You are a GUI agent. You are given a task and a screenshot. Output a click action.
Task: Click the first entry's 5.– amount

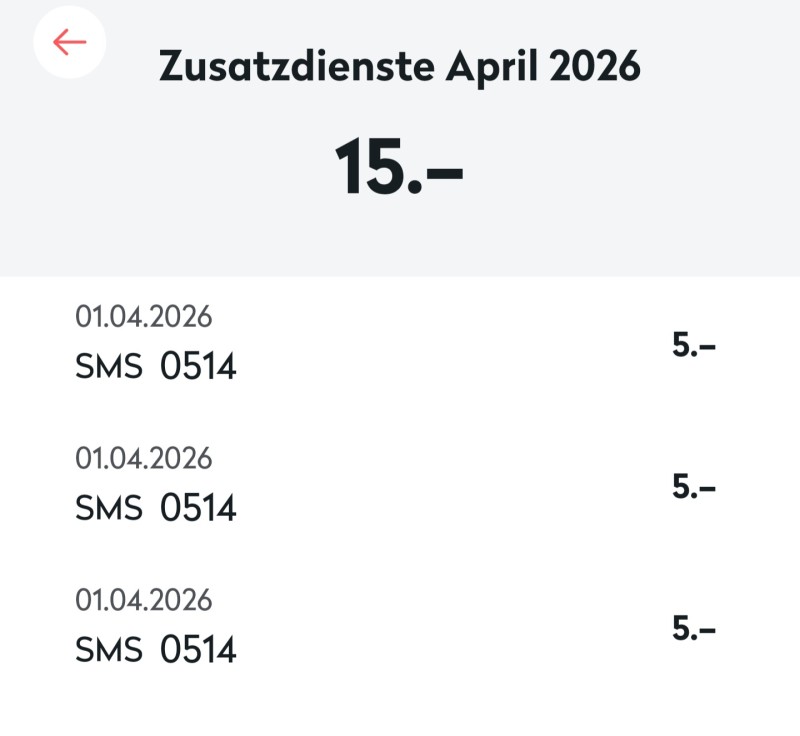(694, 346)
